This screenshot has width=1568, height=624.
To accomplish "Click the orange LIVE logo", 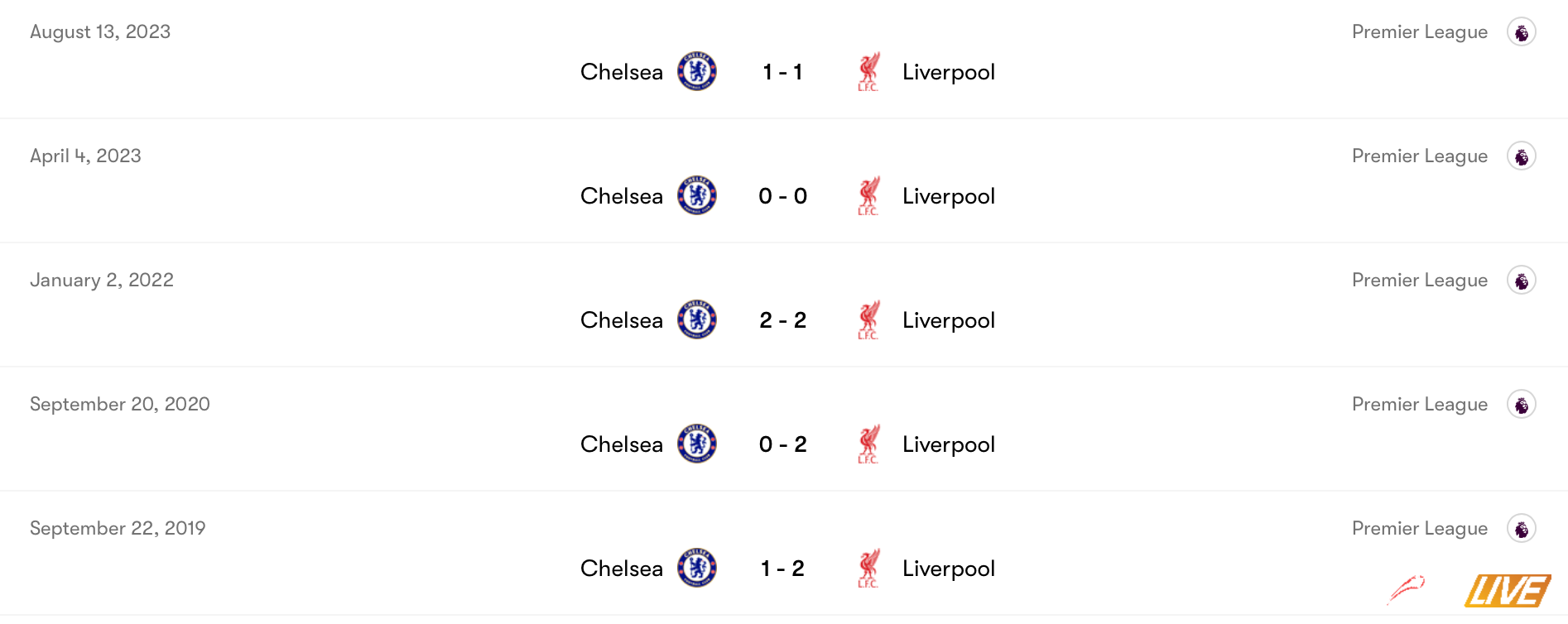I will pyautogui.click(x=1508, y=591).
